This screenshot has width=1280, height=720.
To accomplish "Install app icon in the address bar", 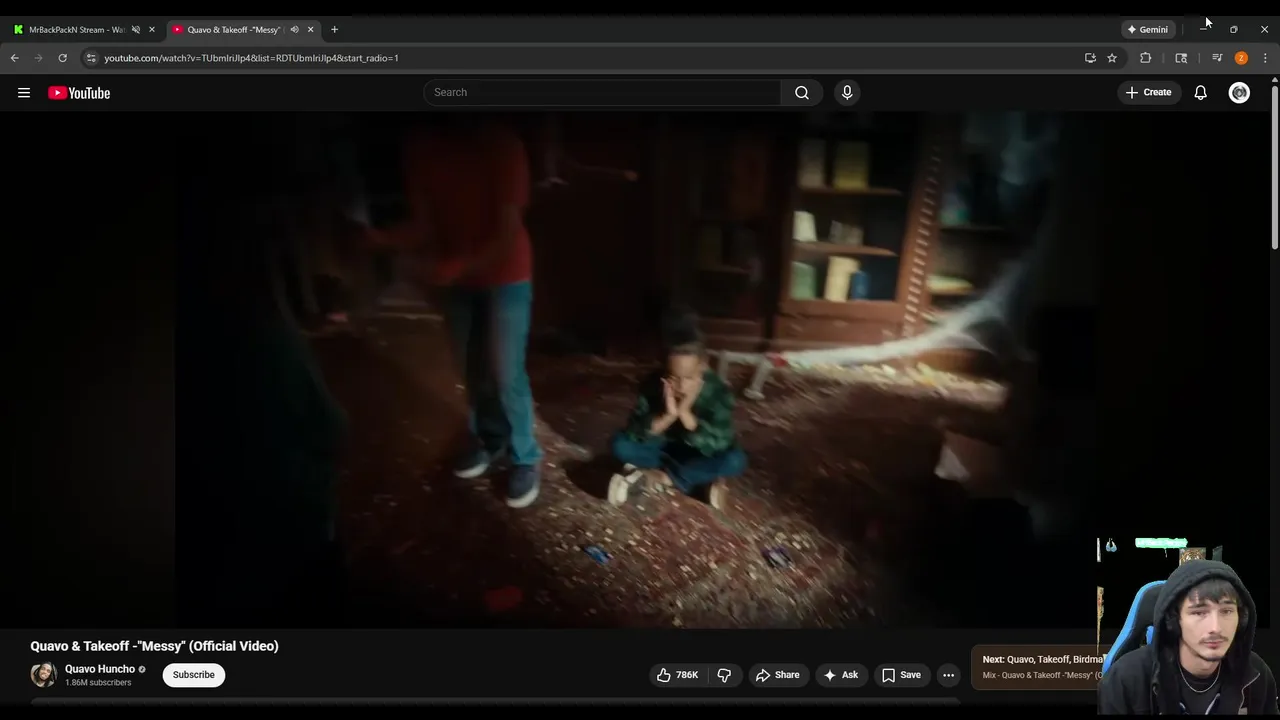I will 1090,58.
